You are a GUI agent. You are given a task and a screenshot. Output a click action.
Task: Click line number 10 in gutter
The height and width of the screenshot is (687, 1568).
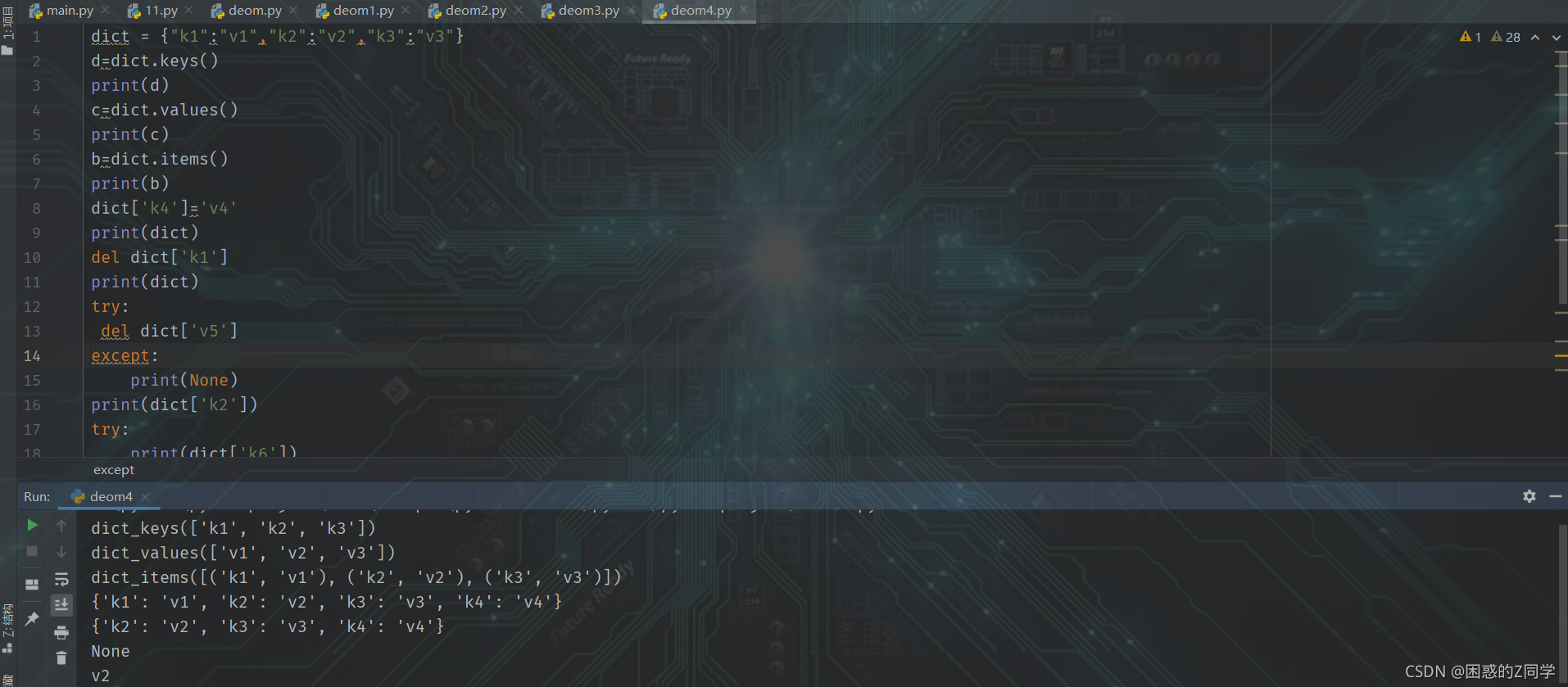click(x=32, y=258)
